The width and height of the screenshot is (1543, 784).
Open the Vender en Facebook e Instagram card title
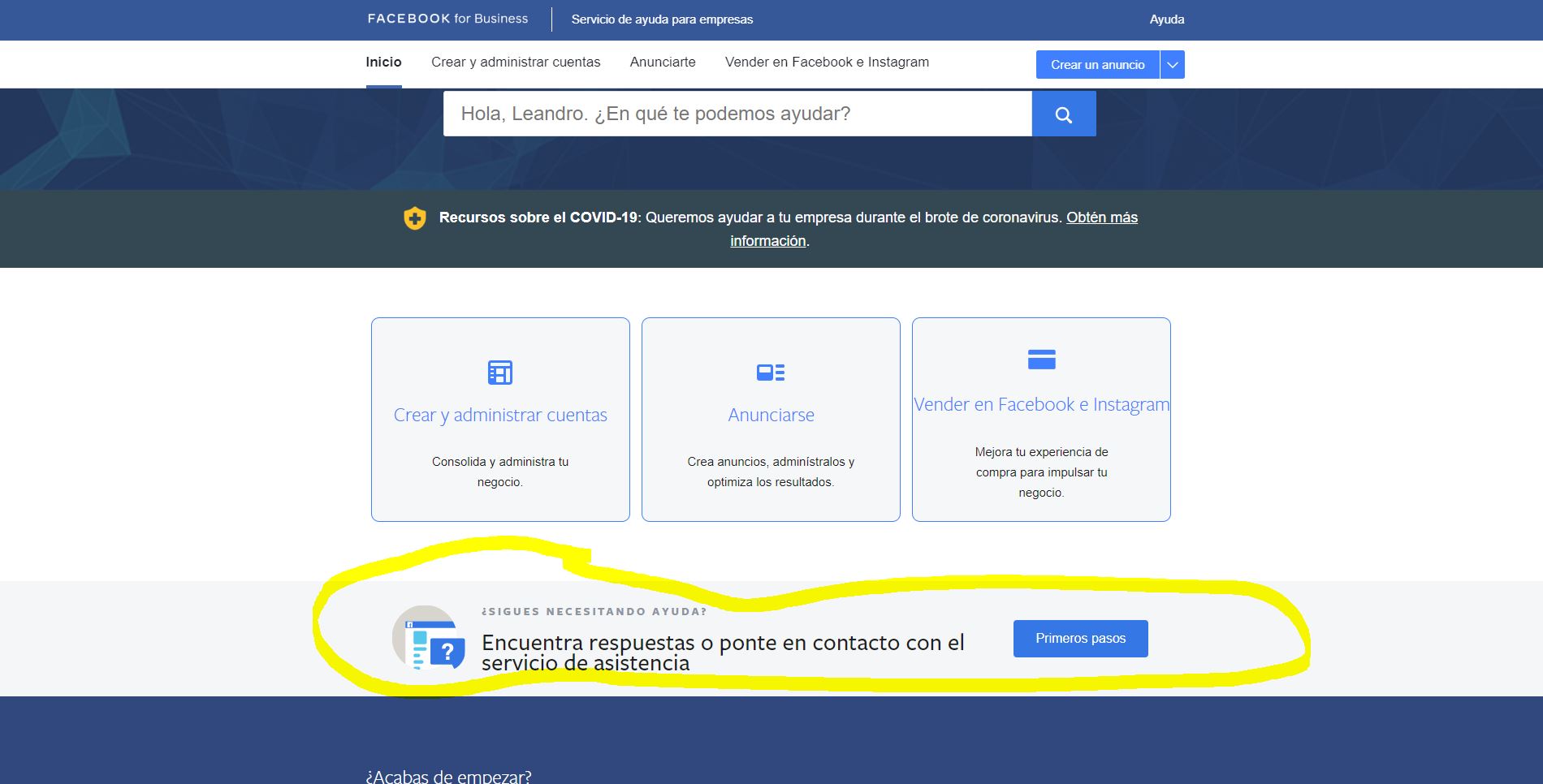click(x=1041, y=404)
